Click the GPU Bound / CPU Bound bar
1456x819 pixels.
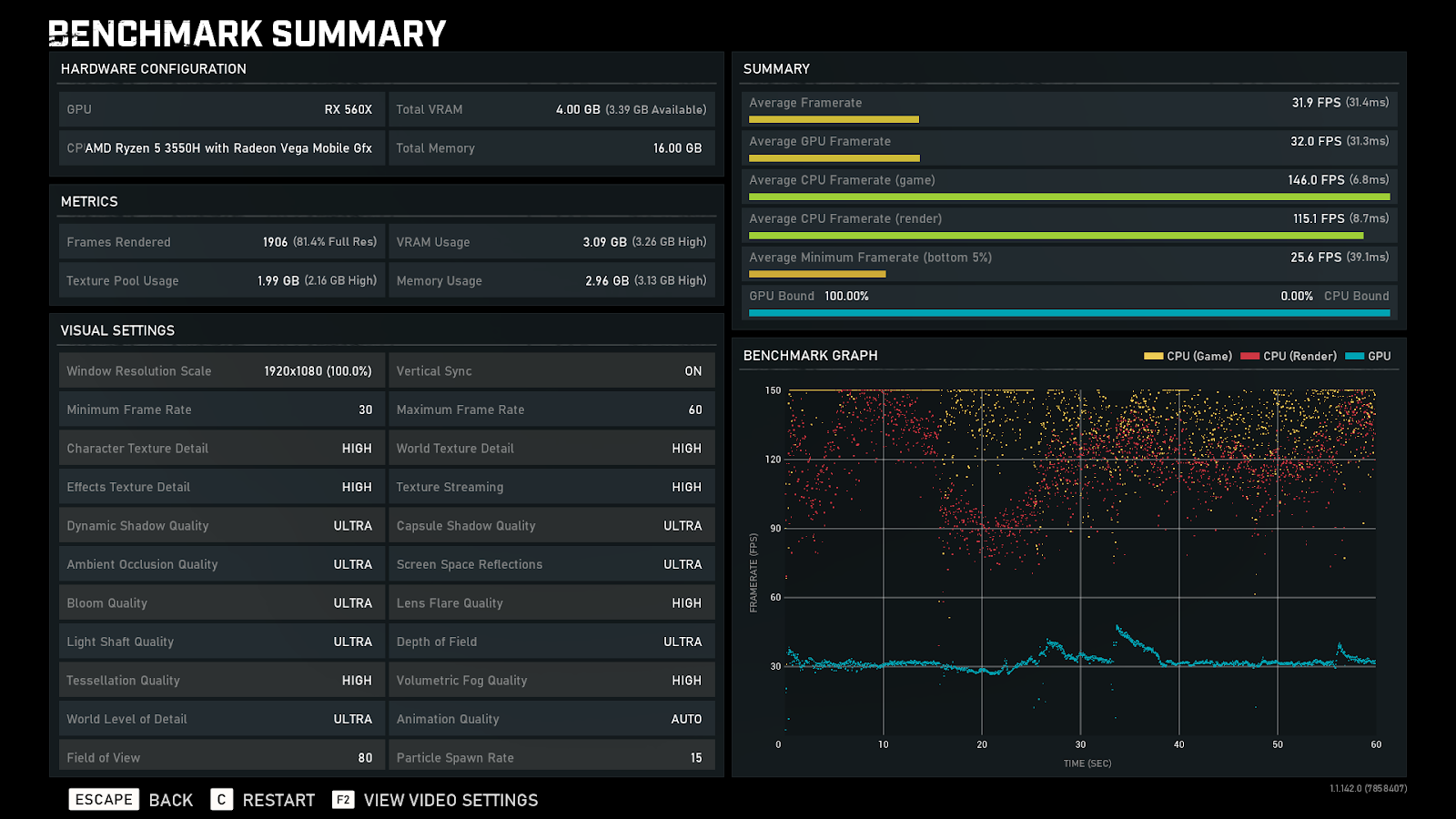[x=1069, y=313]
